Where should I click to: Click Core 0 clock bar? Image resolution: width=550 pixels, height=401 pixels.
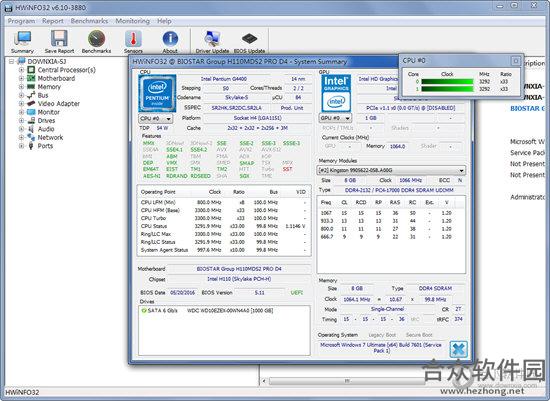[x=447, y=81]
